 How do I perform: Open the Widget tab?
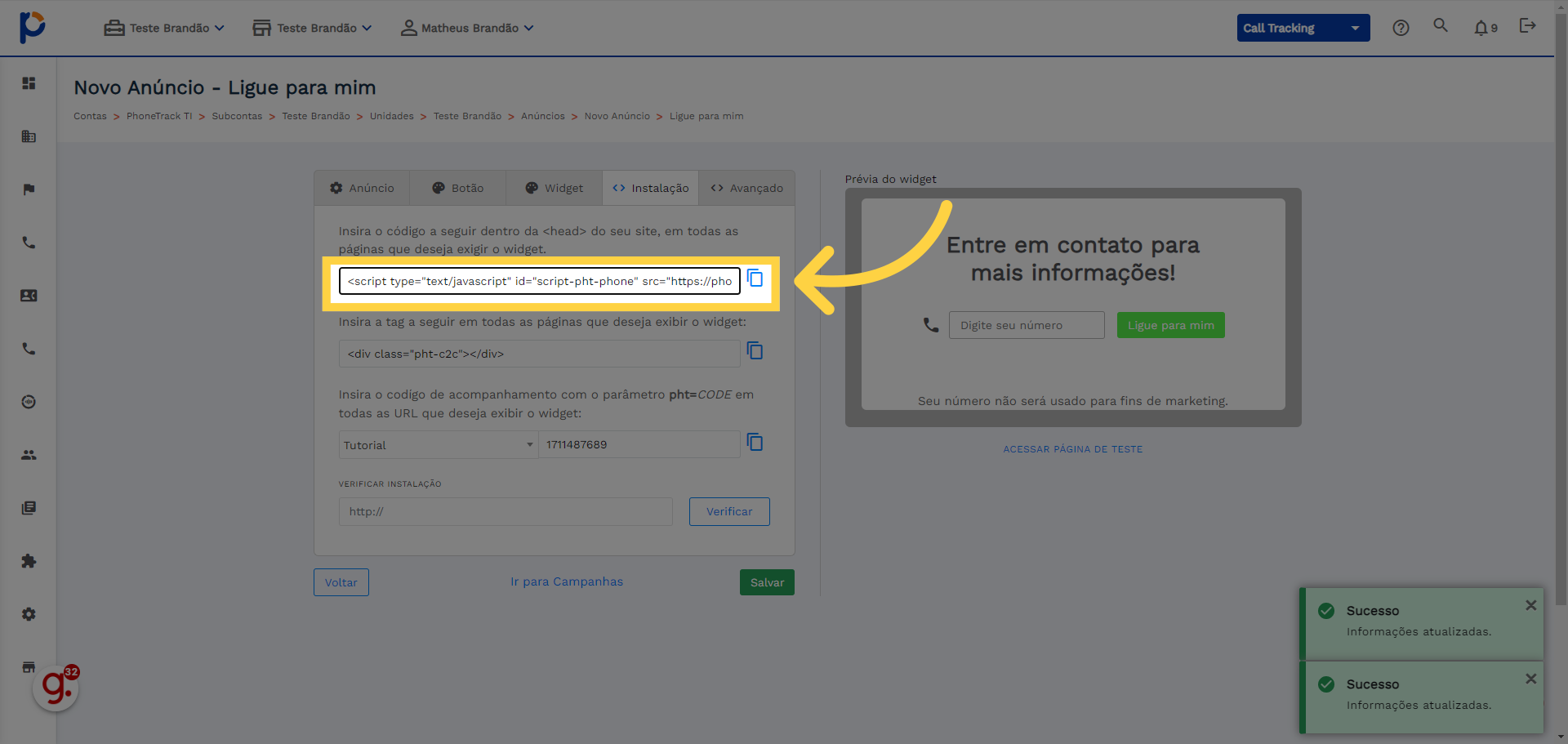[x=554, y=188]
